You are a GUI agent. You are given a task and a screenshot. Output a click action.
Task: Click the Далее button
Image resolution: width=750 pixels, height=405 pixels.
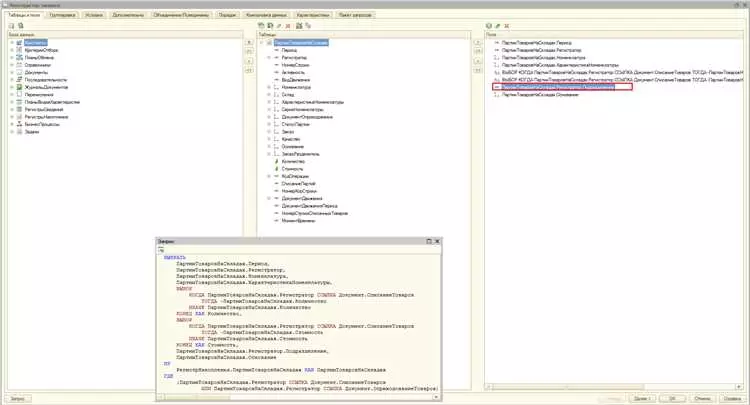pyautogui.click(x=642, y=398)
